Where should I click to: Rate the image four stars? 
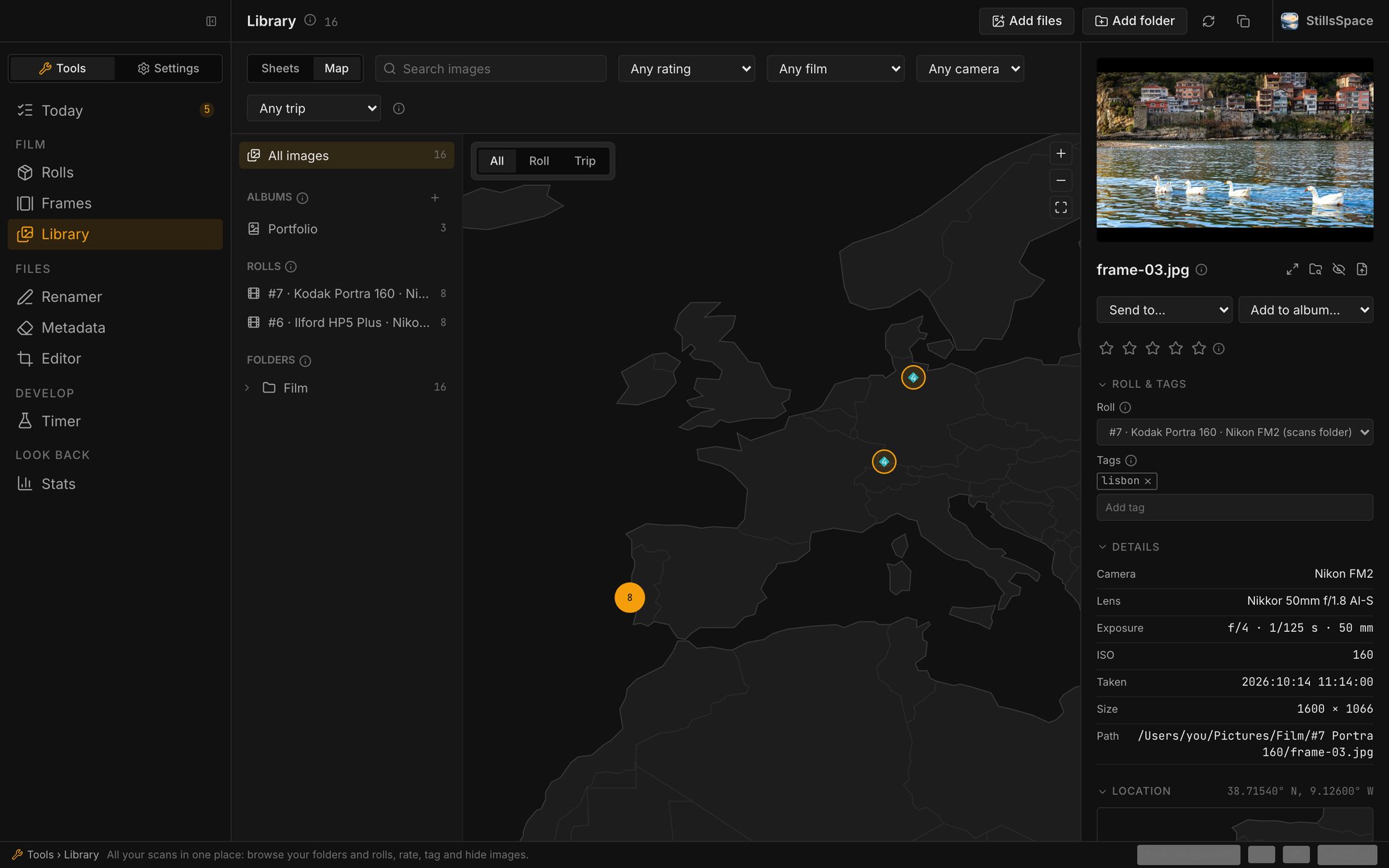(x=1176, y=349)
